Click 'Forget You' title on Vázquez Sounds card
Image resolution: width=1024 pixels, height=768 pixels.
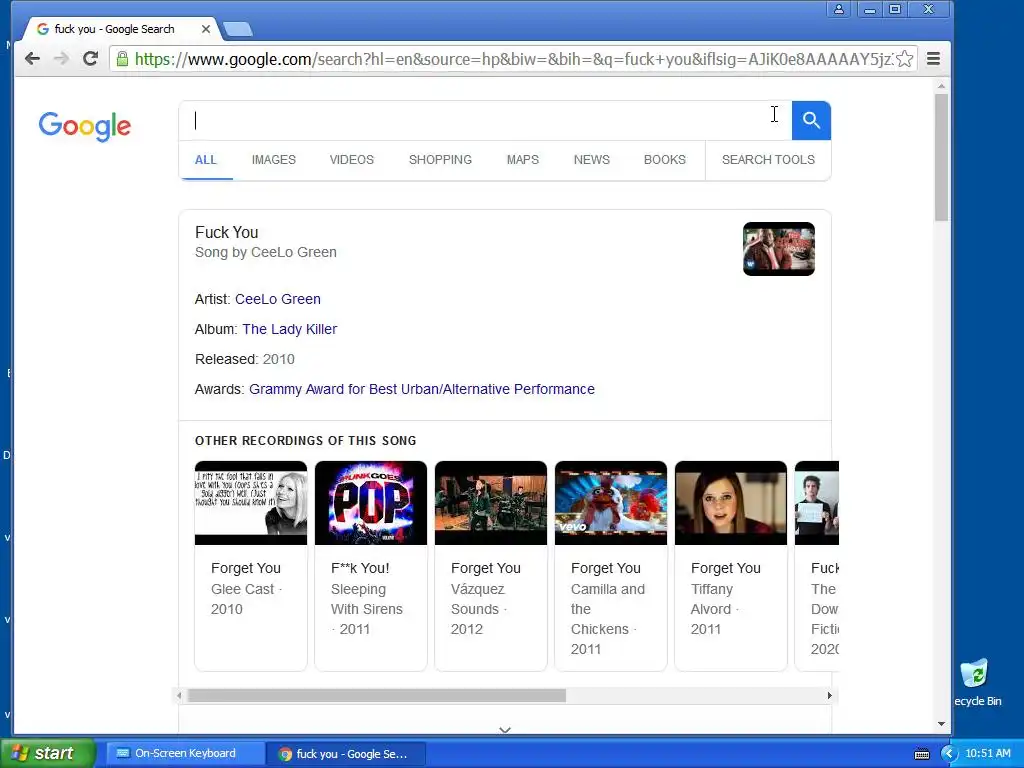(486, 568)
